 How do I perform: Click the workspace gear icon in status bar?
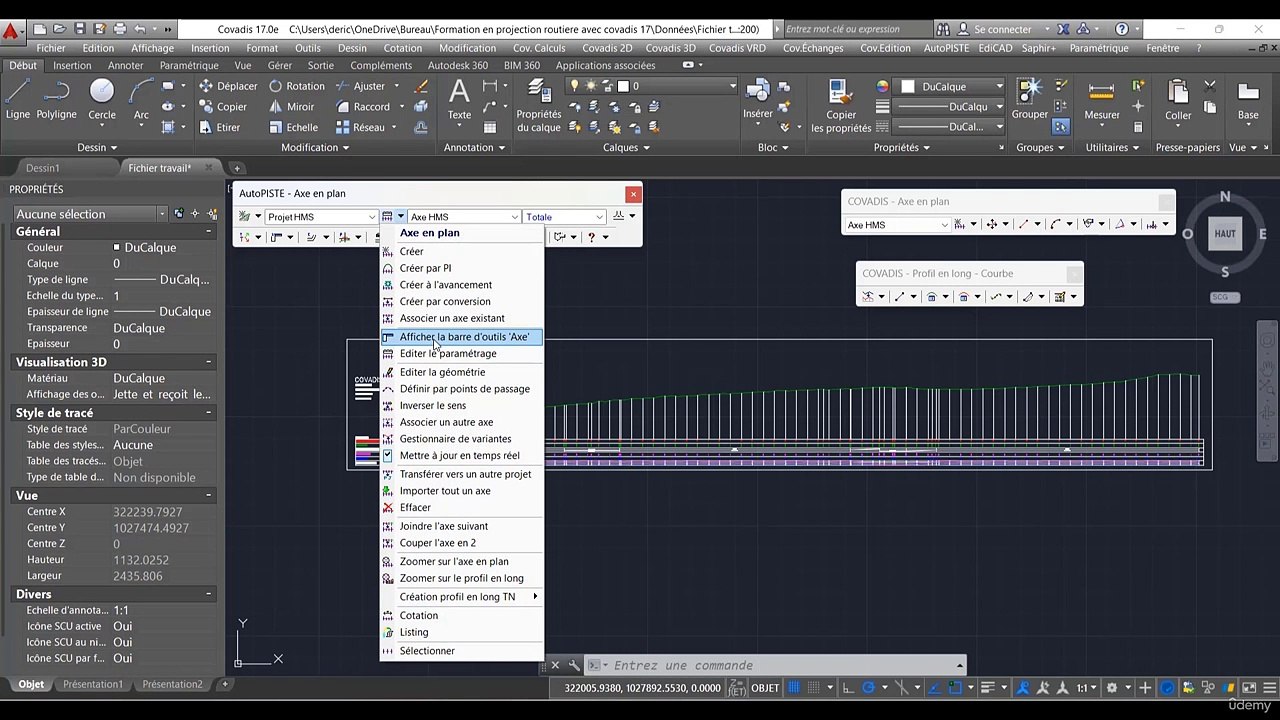(x=1111, y=688)
